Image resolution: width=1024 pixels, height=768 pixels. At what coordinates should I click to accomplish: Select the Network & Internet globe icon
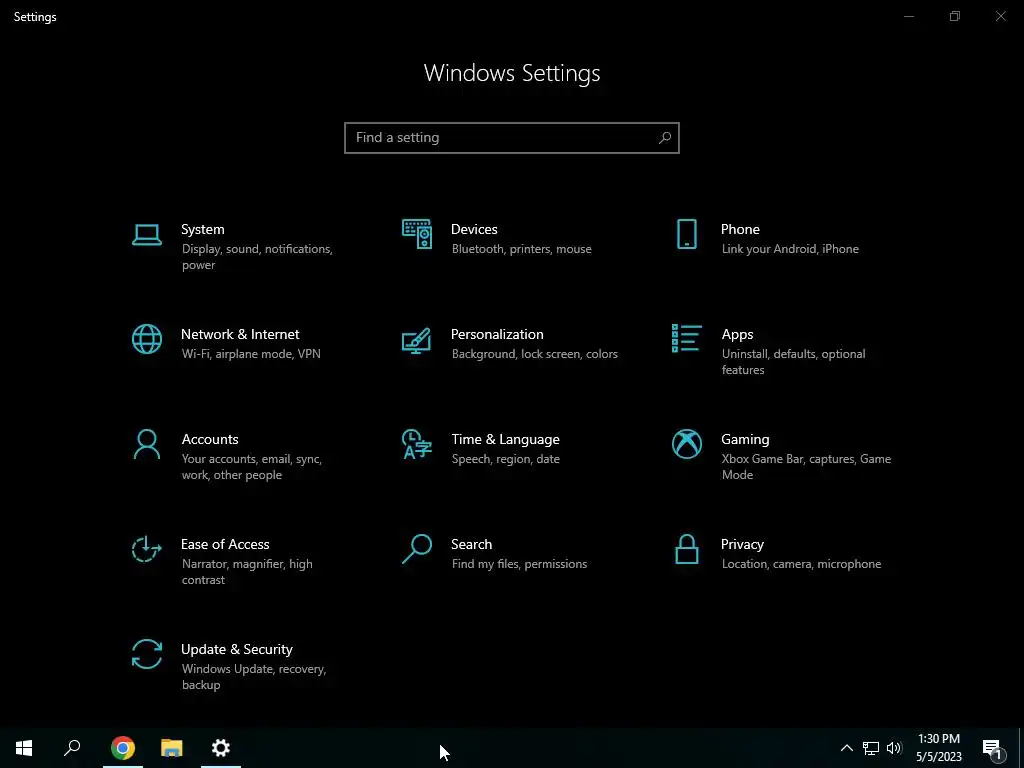(x=147, y=339)
